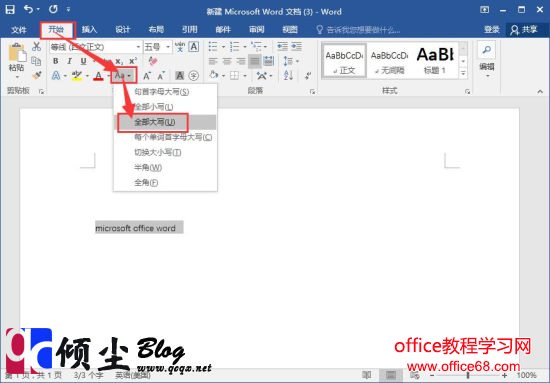Align text right
Screen dimensions: 550x383
coord(241,61)
